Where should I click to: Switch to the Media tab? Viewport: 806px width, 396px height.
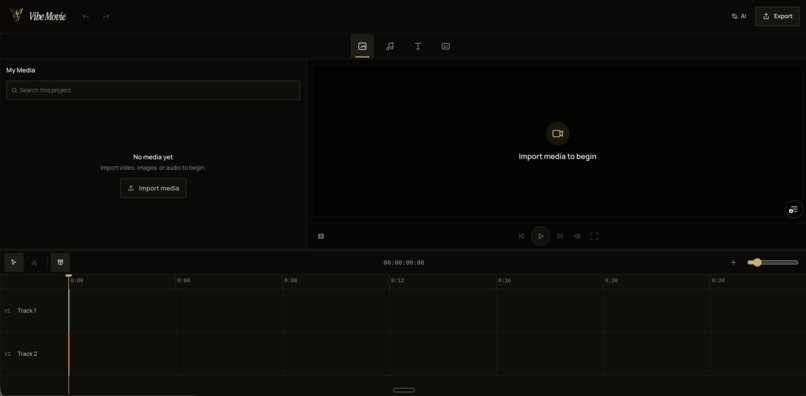tap(362, 46)
